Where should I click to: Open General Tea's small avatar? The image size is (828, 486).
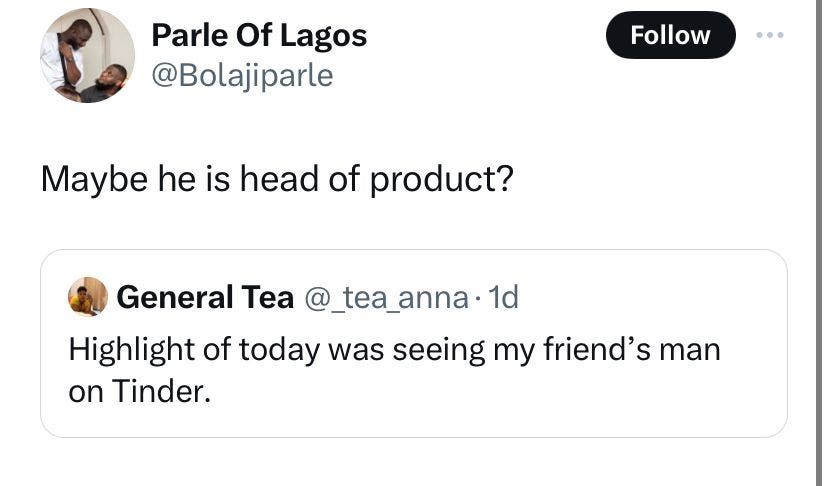(x=88, y=296)
